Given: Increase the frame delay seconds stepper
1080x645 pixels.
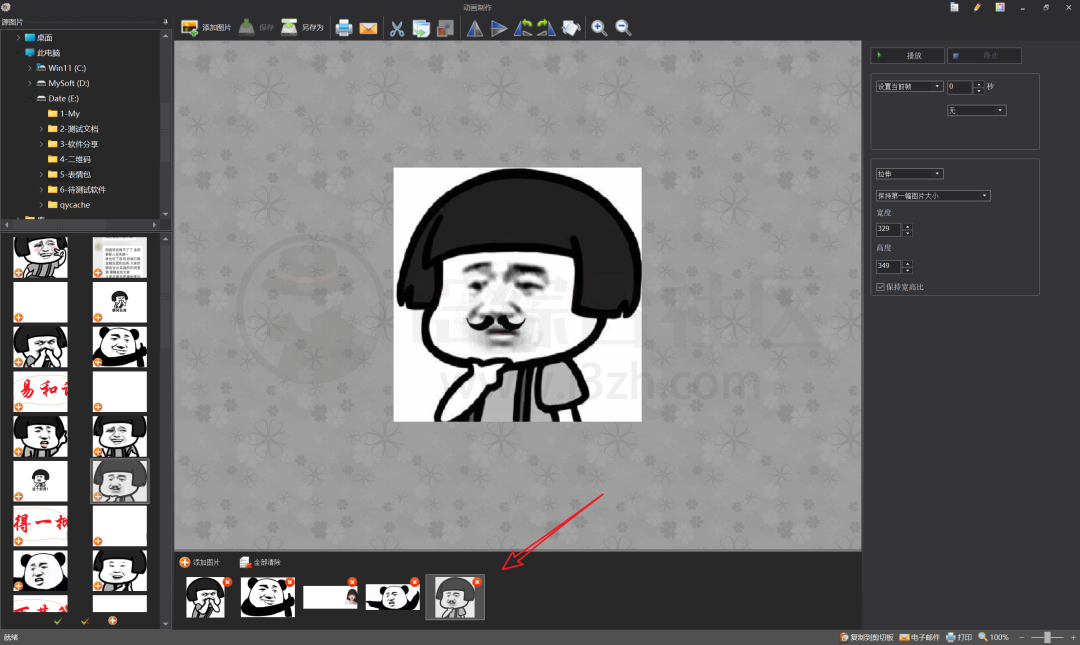Looking at the screenshot, I should [979, 83].
